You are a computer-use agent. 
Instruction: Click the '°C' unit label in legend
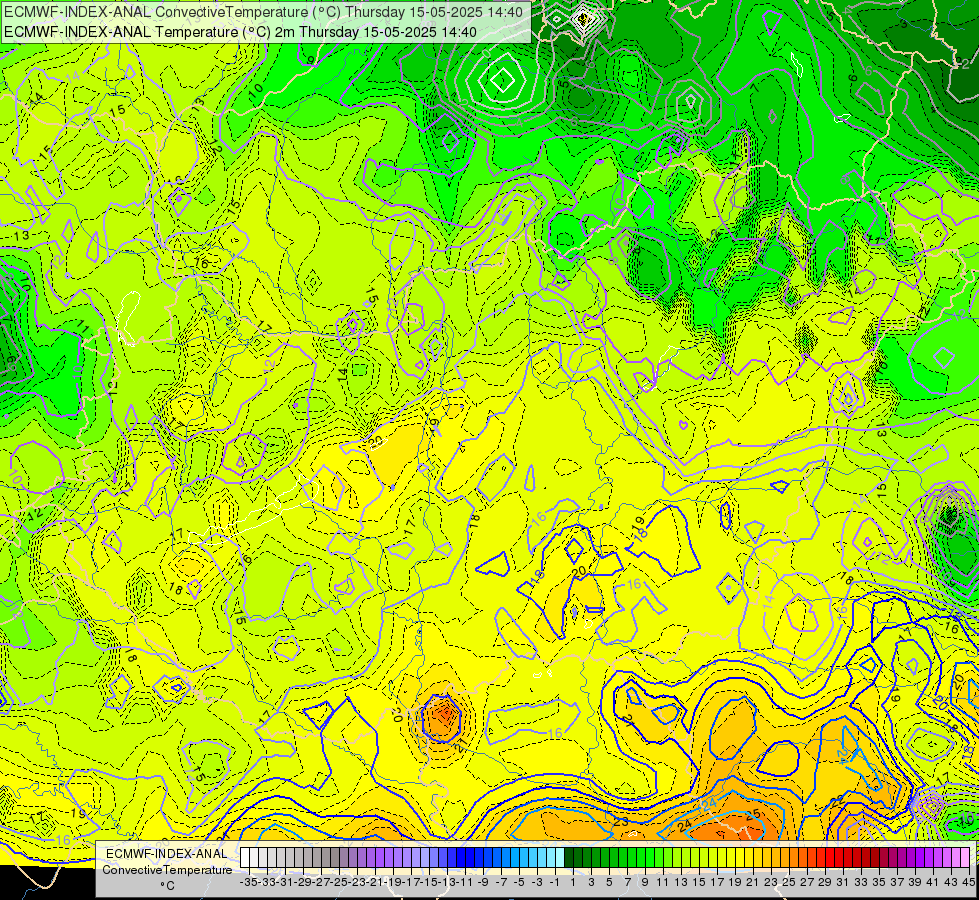[x=167, y=886]
